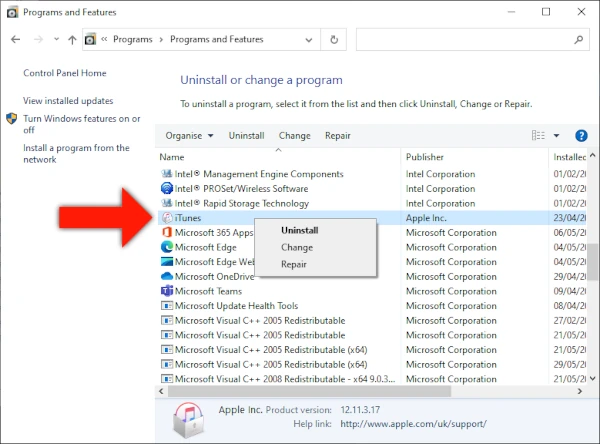Click the Programs and Features breadcrumb
The width and height of the screenshot is (600, 444).
point(217,39)
